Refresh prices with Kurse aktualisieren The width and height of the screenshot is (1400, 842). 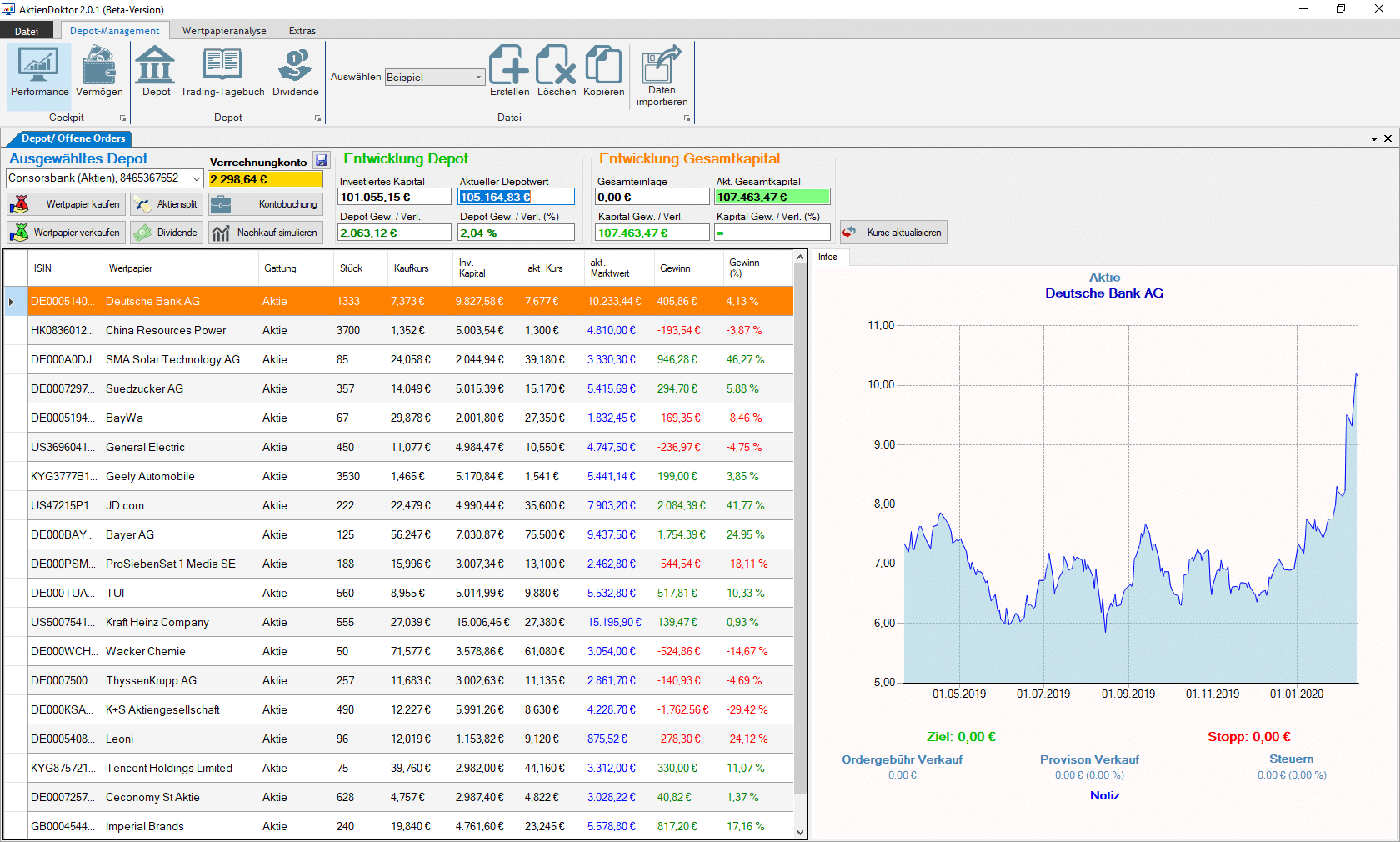point(893,233)
